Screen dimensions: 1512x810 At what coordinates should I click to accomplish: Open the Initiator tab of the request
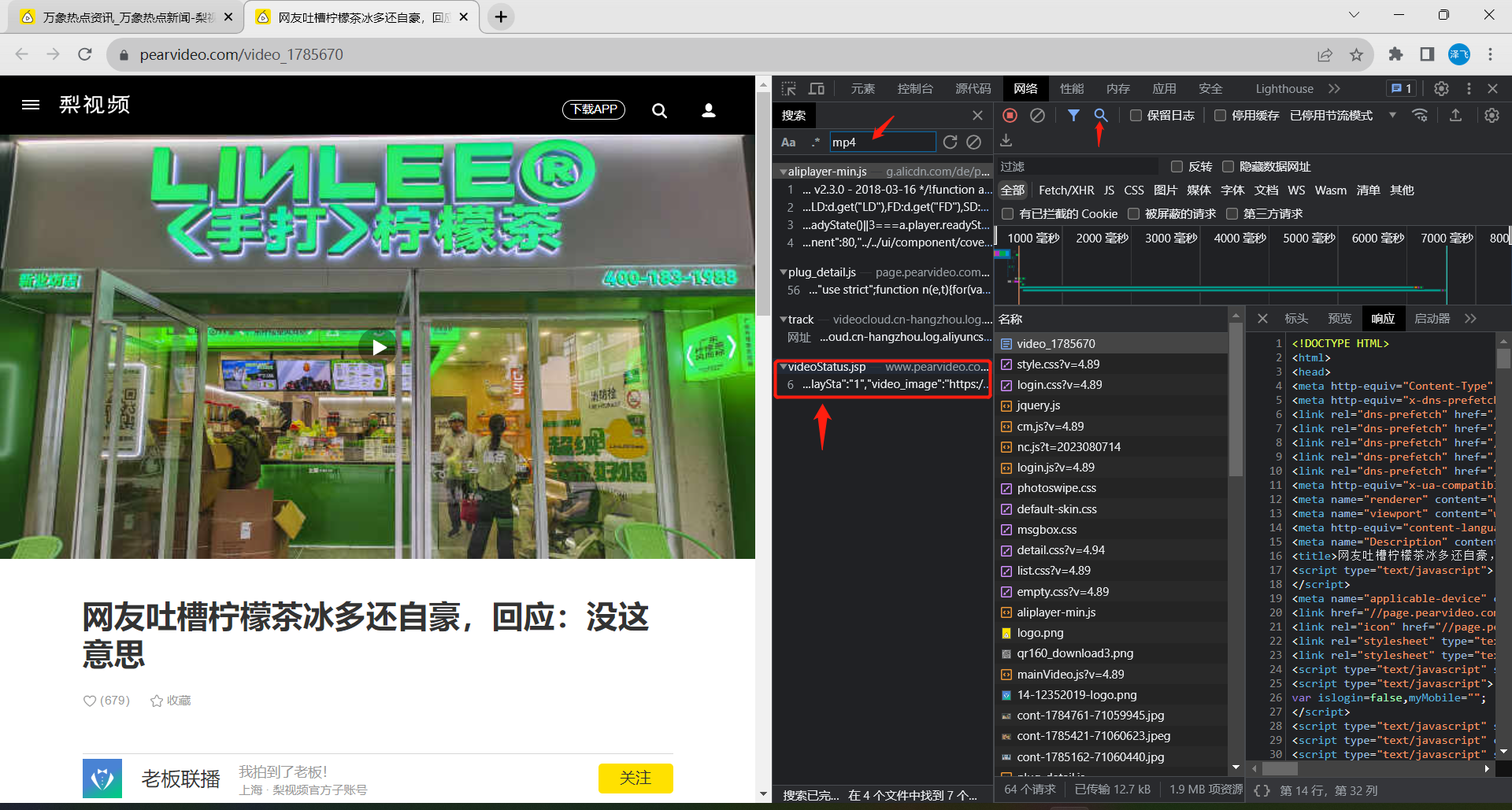point(1432,319)
